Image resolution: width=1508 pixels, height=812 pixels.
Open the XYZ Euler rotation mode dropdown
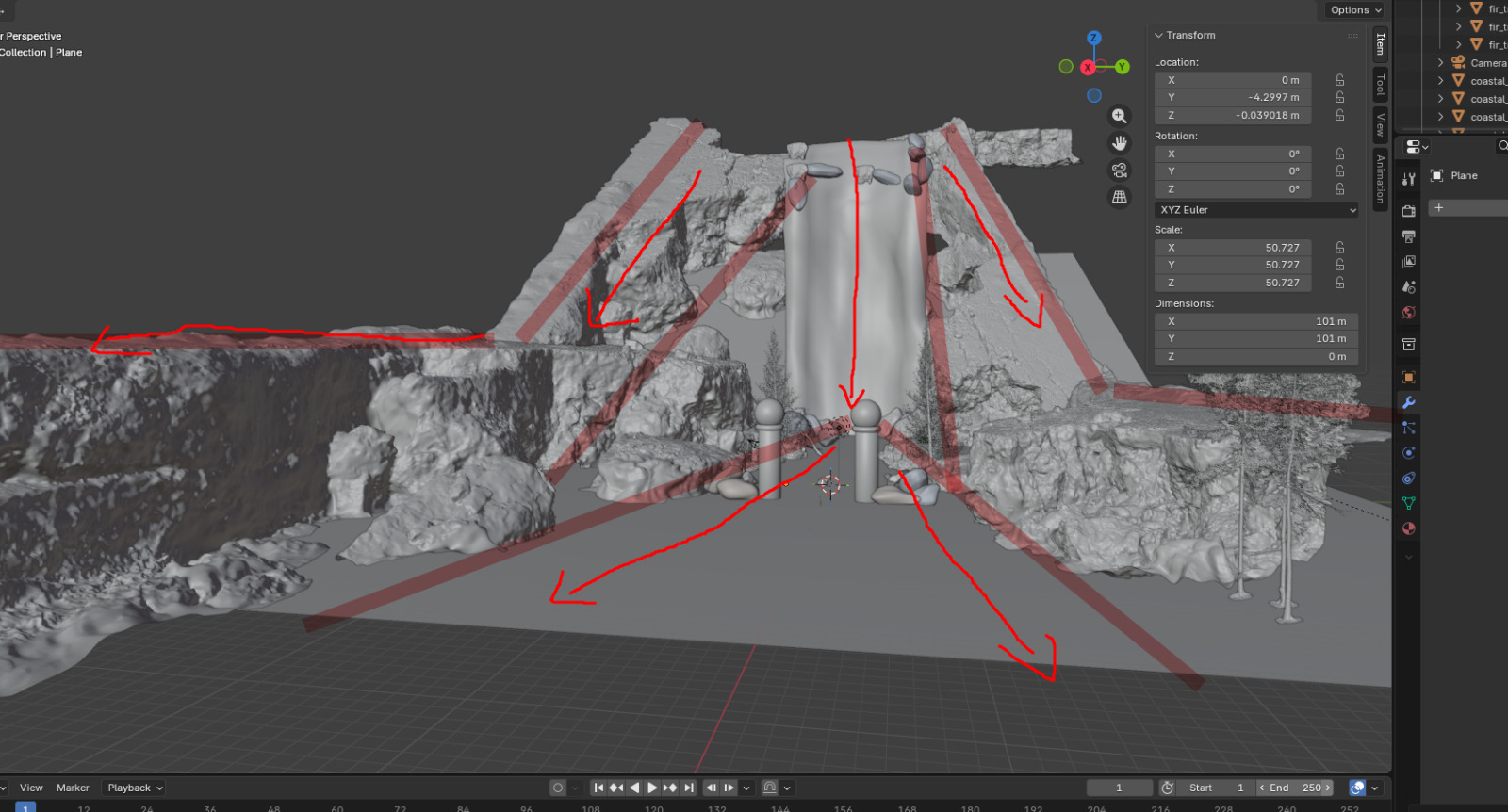(1256, 210)
